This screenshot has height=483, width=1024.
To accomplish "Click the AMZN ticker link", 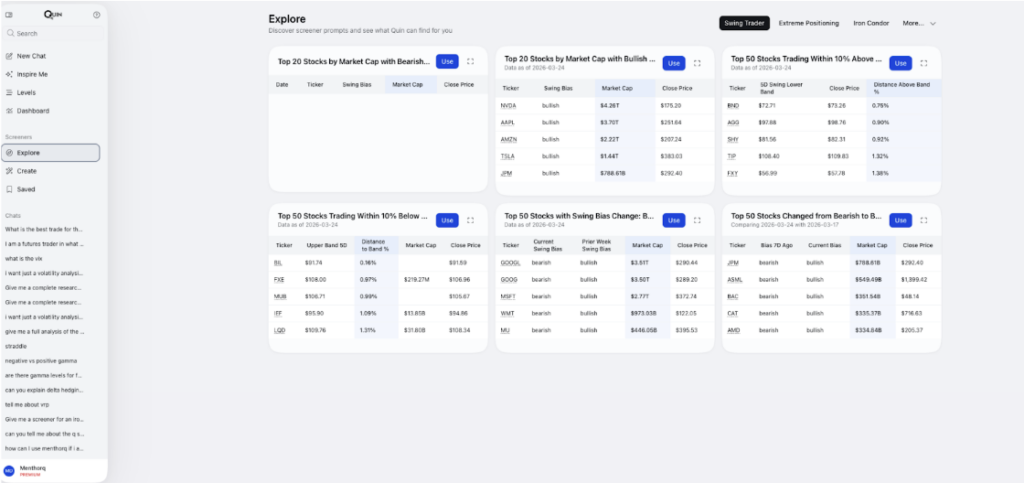I will point(509,140).
